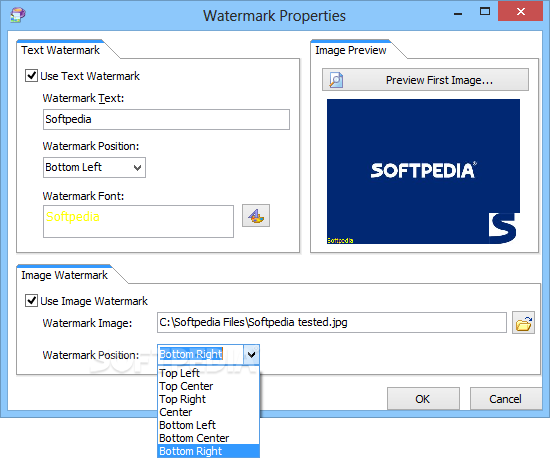Choose Bottom Left from the position list
This screenshot has width=550, height=458.
[x=208, y=425]
